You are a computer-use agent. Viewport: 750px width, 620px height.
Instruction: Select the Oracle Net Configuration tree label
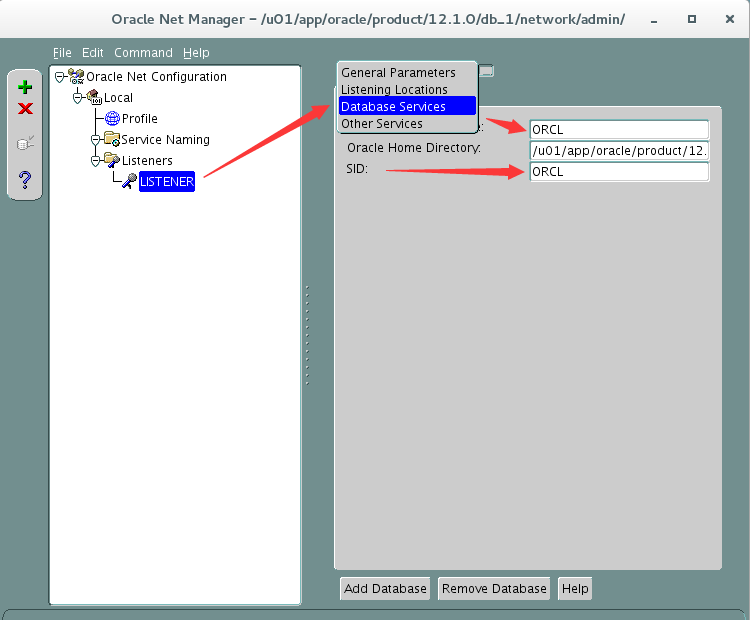coord(156,77)
